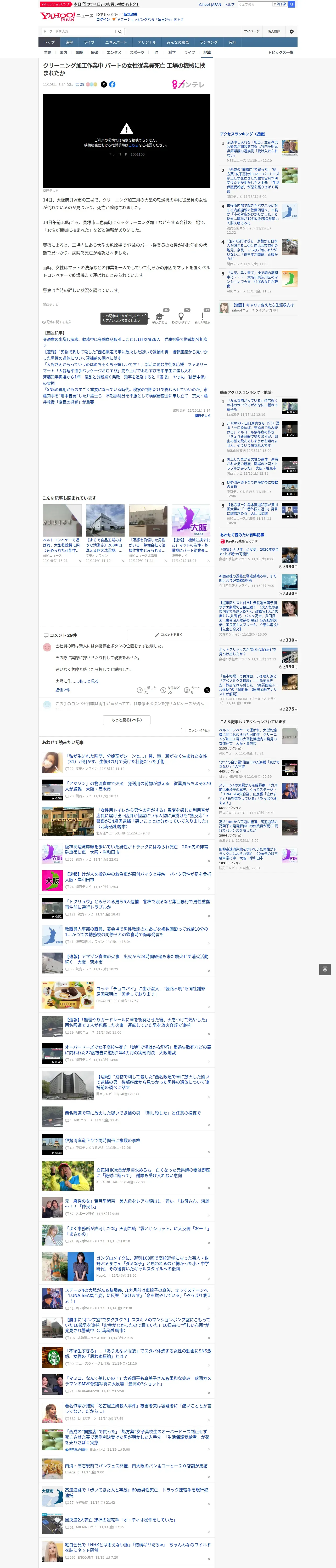Click なるほど reaction face on first comment
This screenshot has height=1568, width=336.
pos(164,690)
